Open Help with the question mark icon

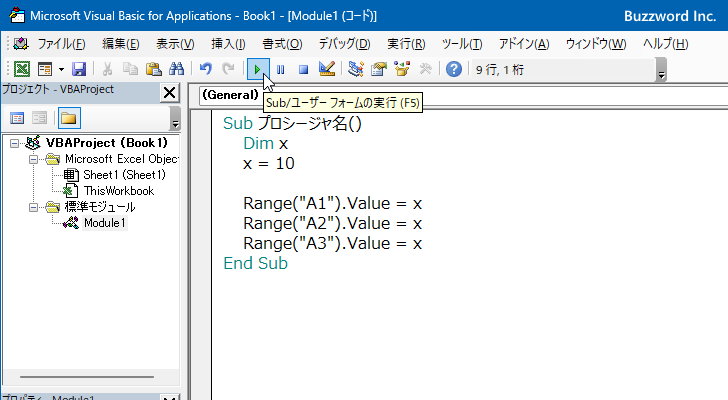[454, 70]
